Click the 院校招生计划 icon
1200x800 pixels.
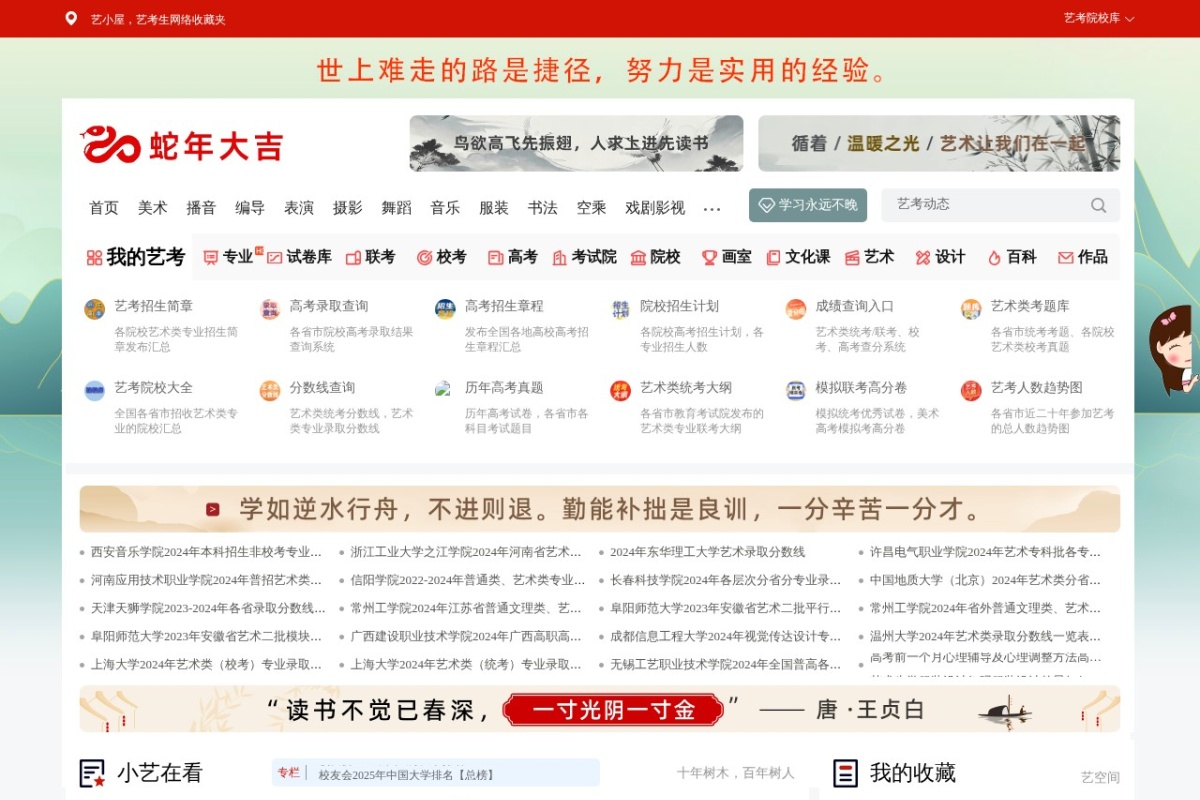[621, 309]
